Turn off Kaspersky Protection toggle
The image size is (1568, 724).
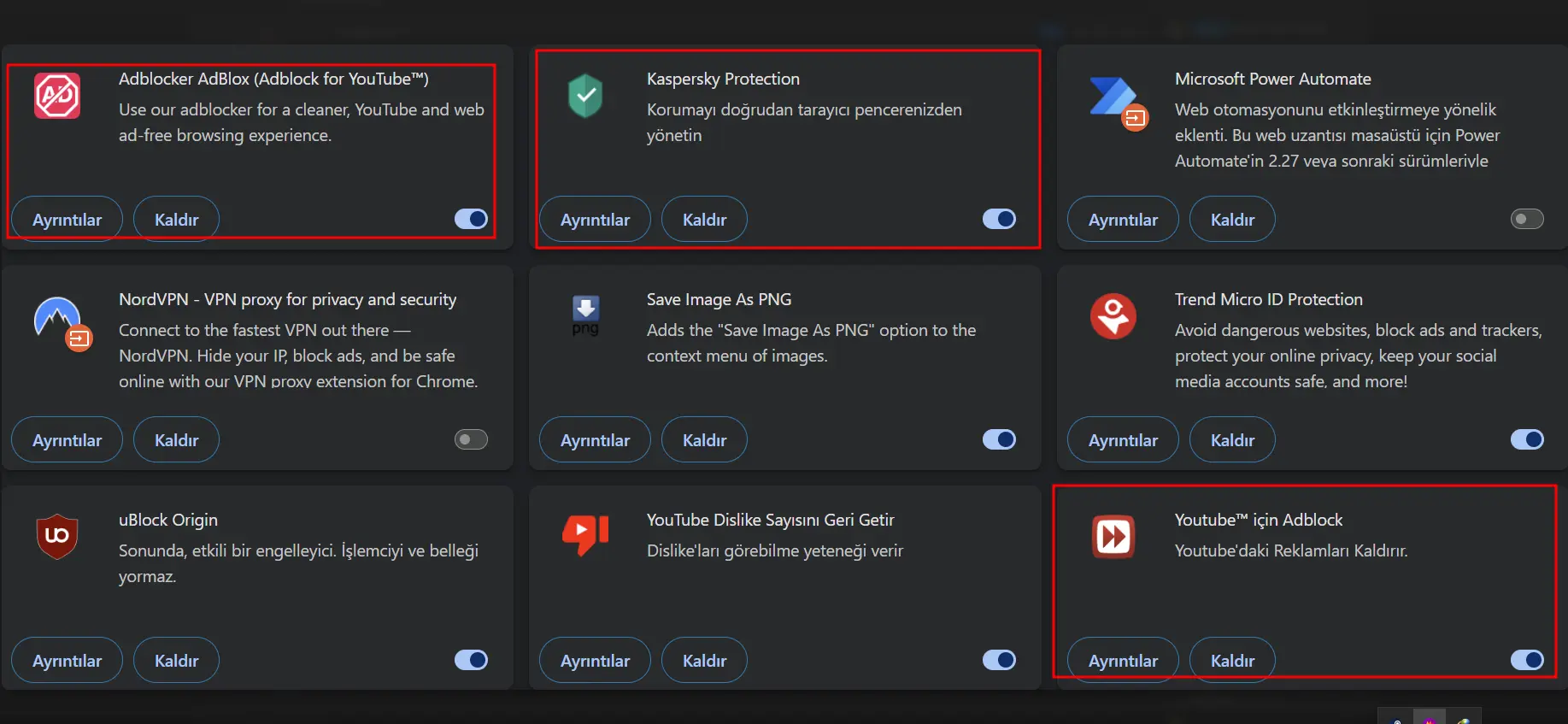[999, 219]
